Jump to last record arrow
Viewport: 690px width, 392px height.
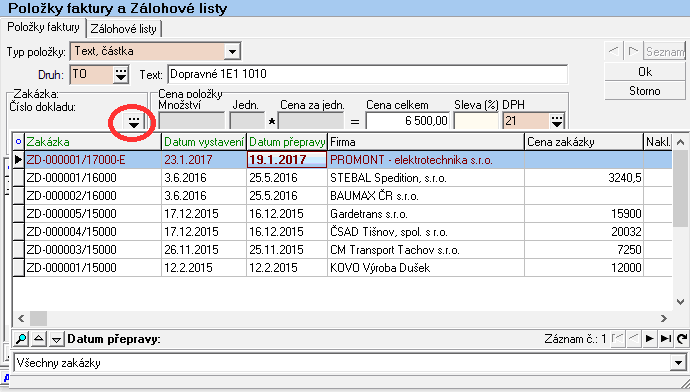tap(666, 338)
